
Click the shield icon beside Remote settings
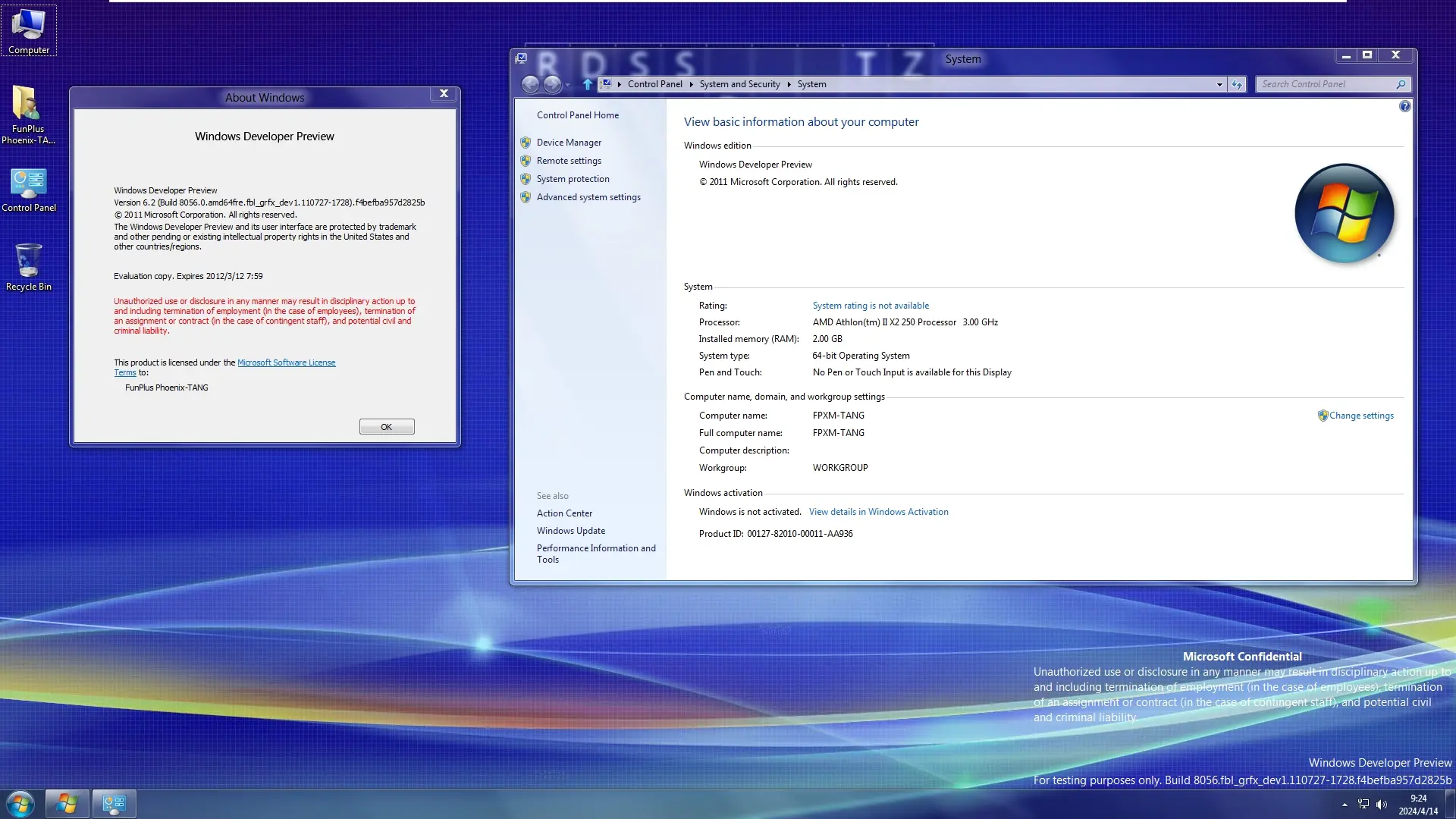(x=526, y=161)
